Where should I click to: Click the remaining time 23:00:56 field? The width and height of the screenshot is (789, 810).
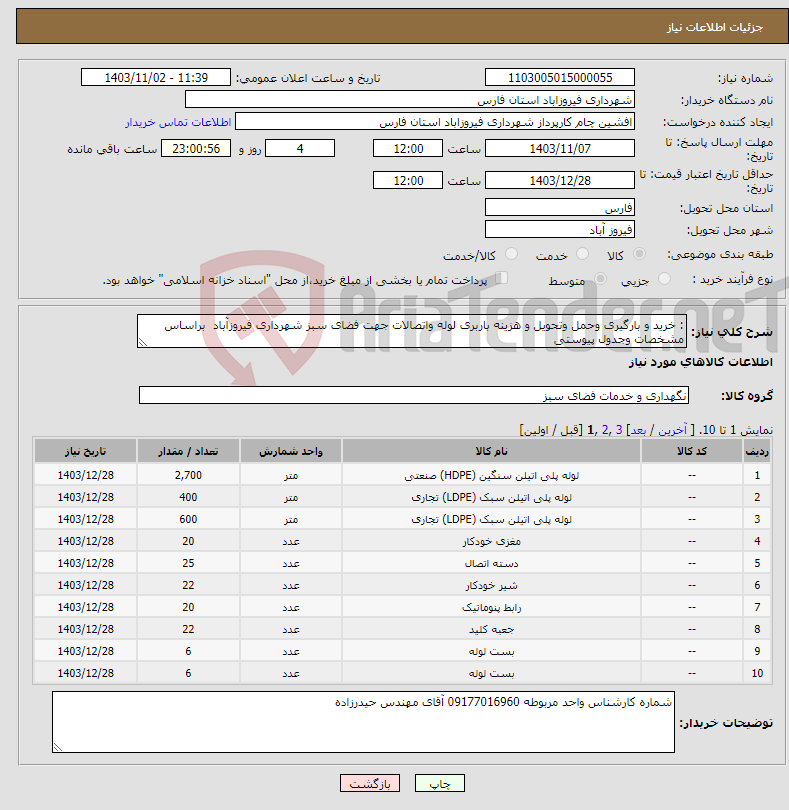[x=196, y=149]
